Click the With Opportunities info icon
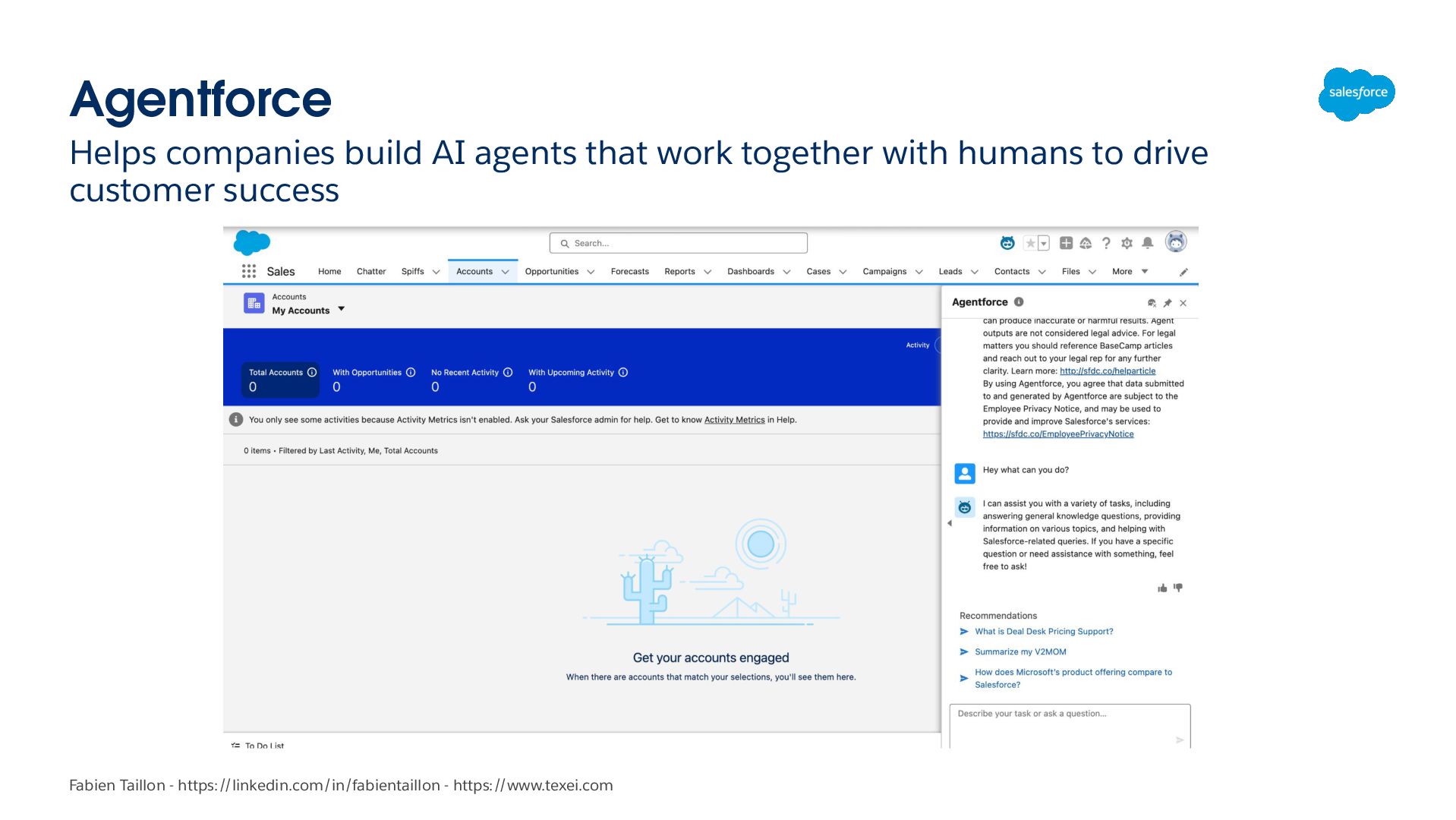The width and height of the screenshot is (1456, 820). (x=411, y=372)
